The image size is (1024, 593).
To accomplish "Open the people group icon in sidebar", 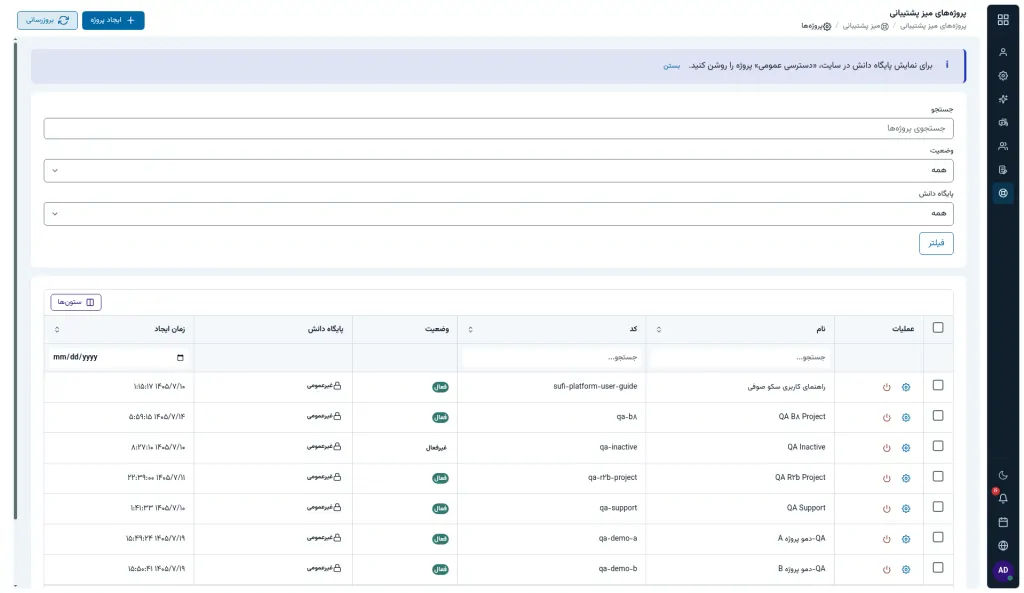I will point(1002,146).
